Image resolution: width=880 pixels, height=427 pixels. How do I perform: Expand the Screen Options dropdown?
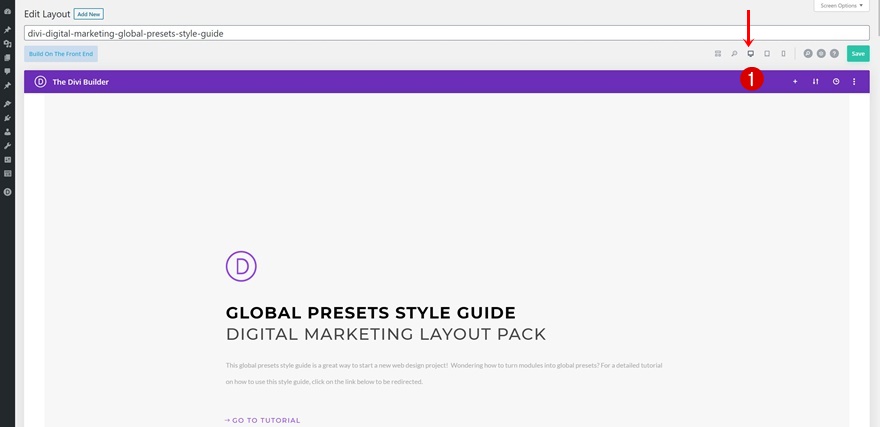pos(841,6)
